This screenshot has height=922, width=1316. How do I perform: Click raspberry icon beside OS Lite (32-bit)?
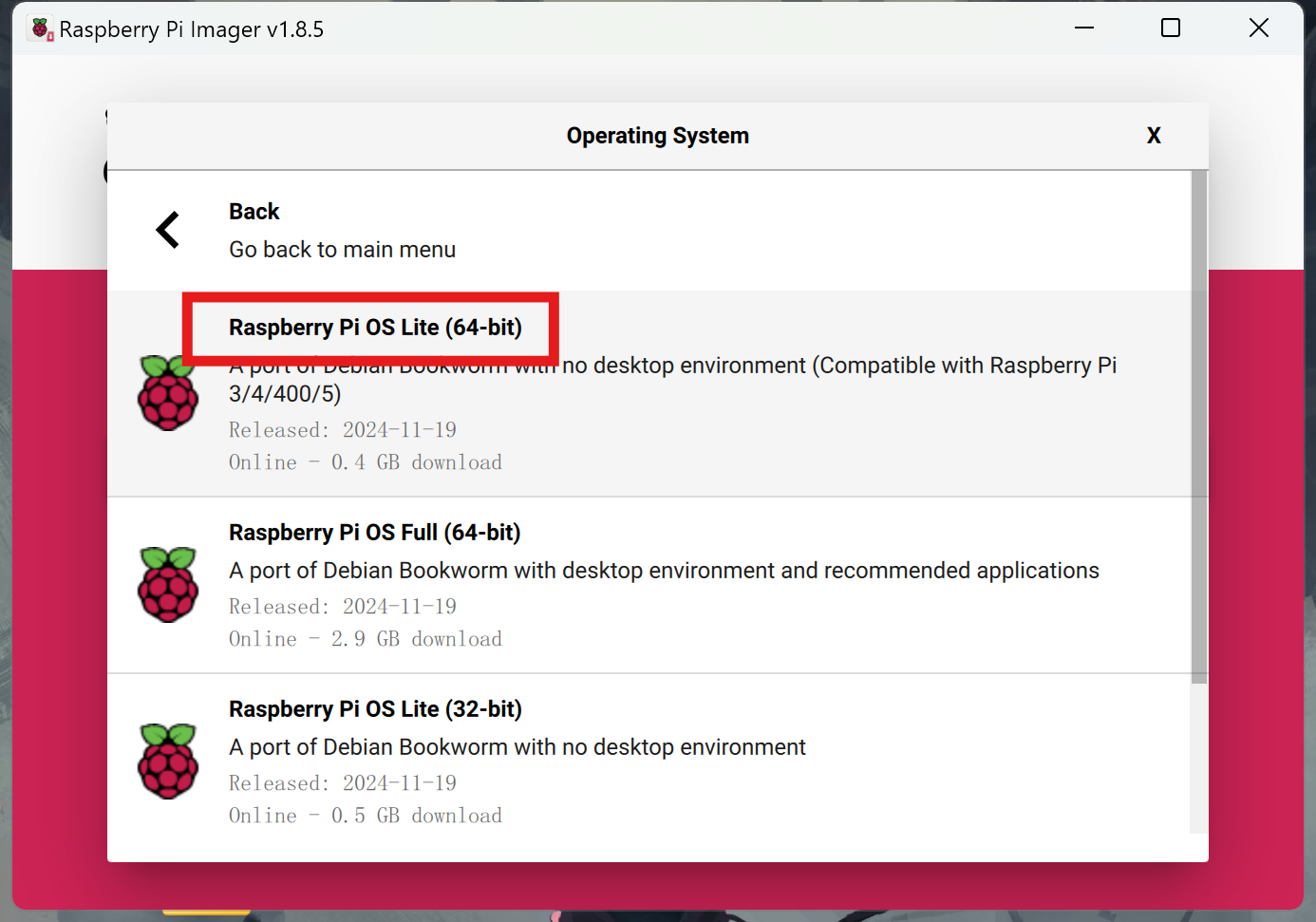click(x=168, y=762)
